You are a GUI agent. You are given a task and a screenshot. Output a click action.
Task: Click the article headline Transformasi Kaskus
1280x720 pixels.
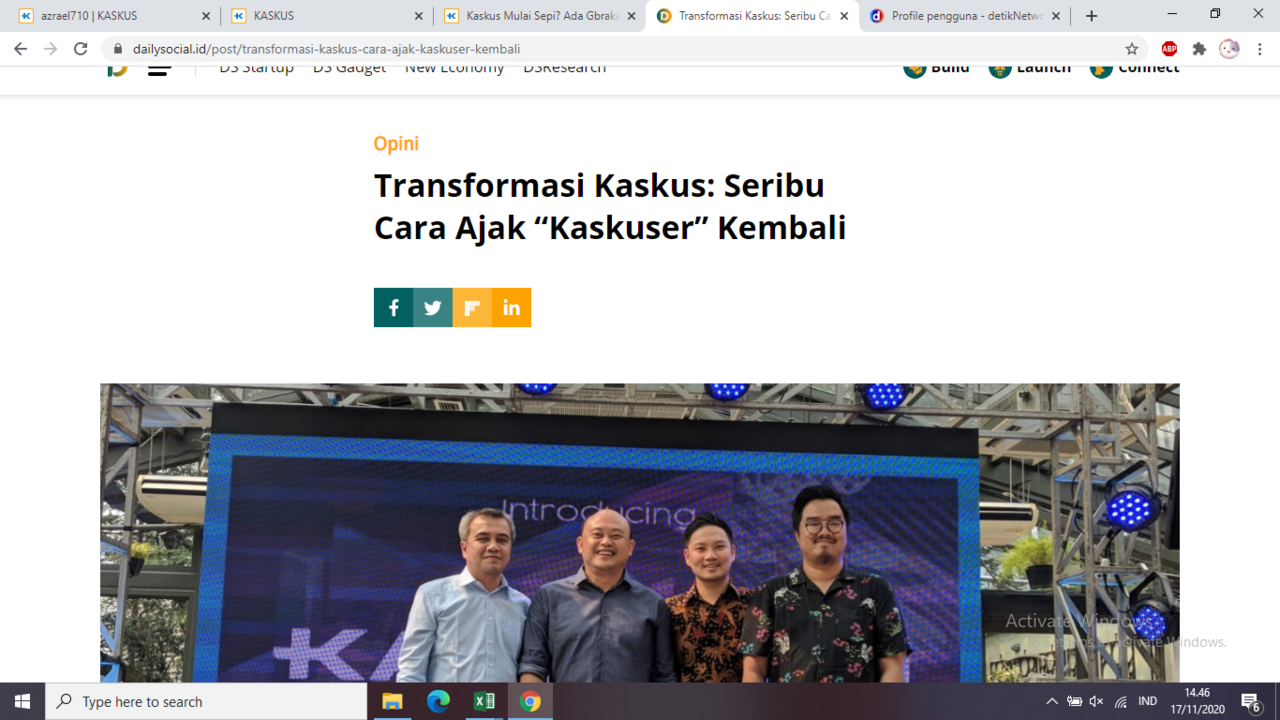tap(610, 207)
